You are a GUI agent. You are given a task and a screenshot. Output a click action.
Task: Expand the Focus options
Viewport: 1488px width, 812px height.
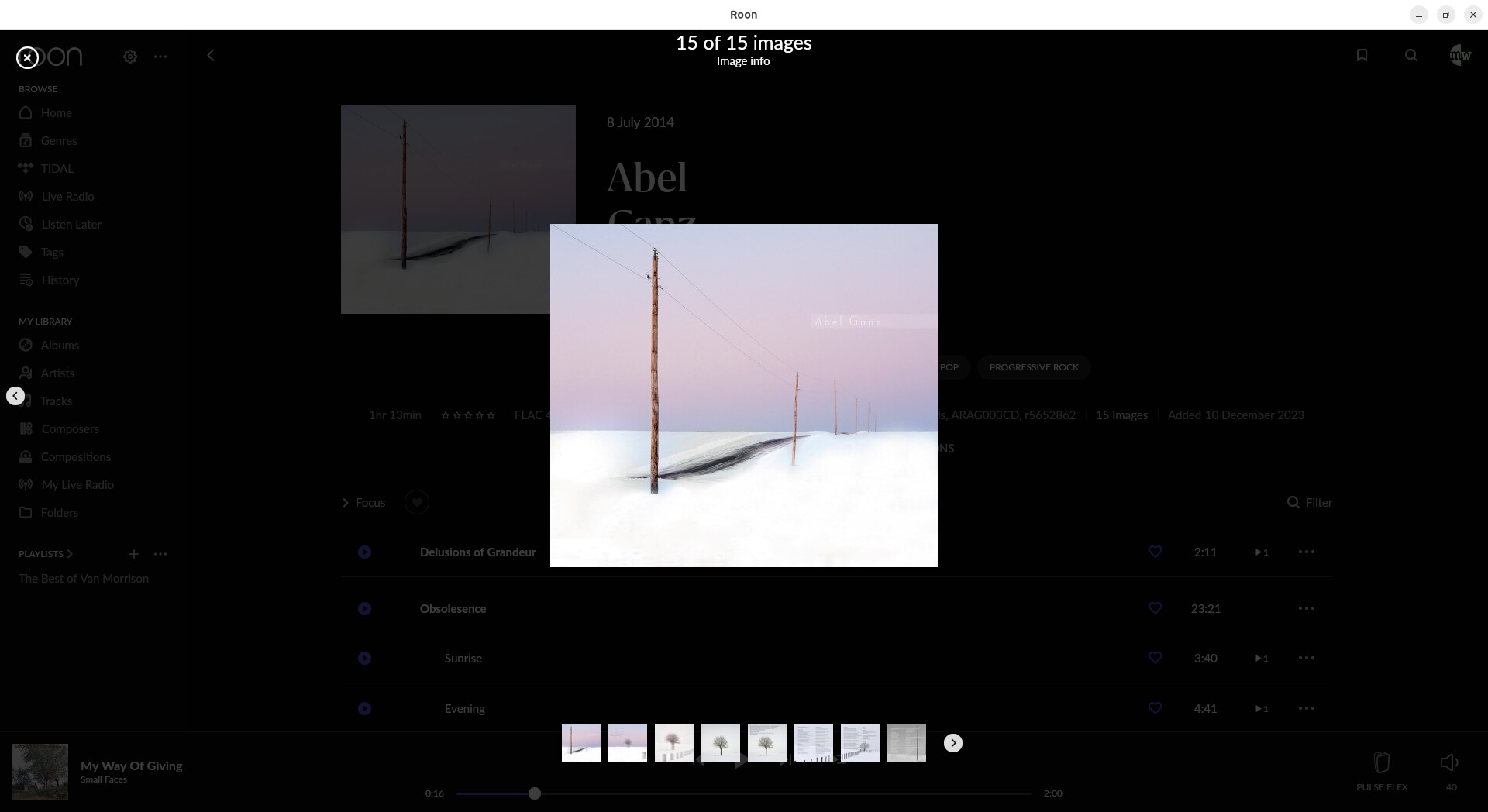click(363, 503)
